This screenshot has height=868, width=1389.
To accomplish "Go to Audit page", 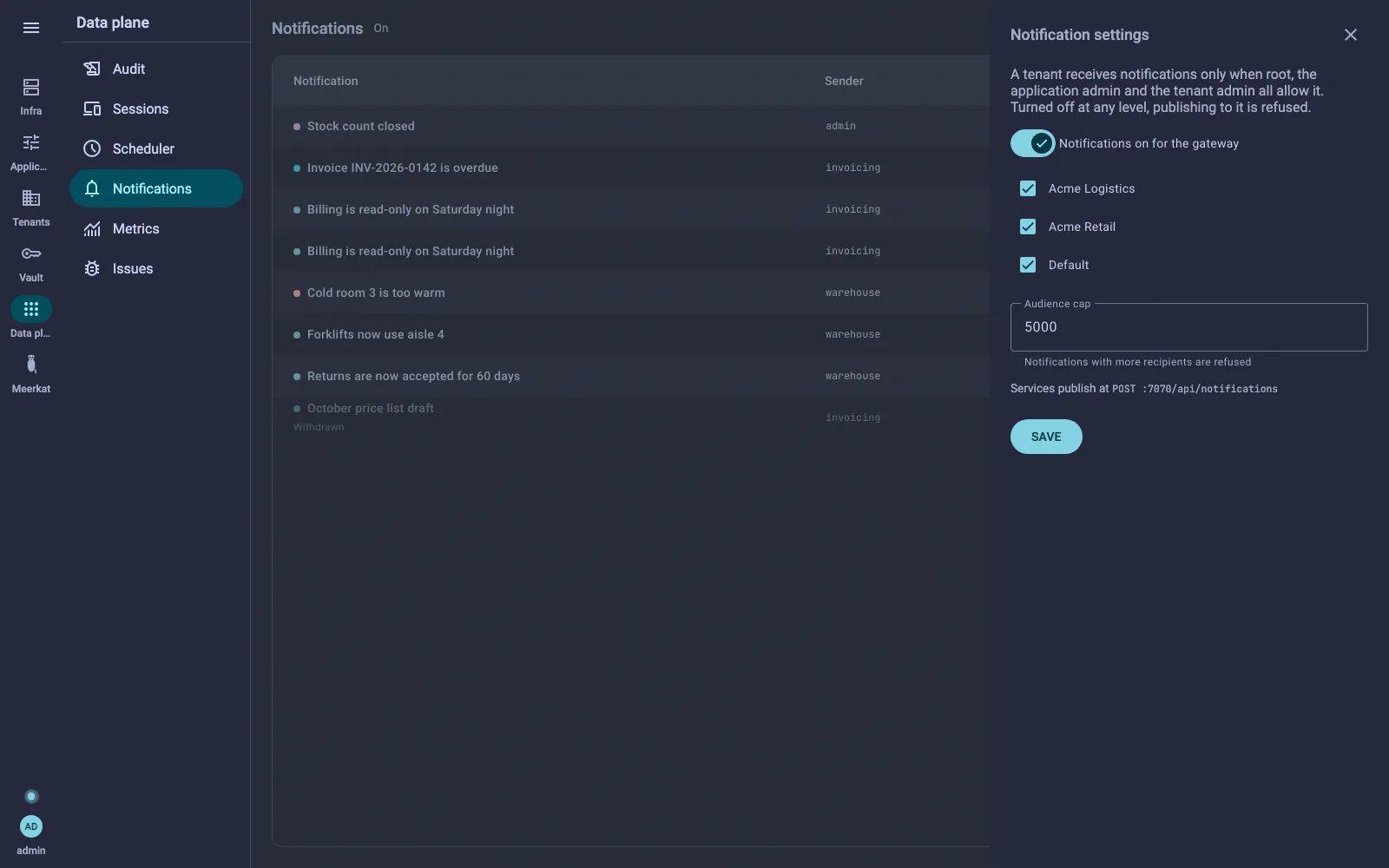I will pyautogui.click(x=156, y=69).
